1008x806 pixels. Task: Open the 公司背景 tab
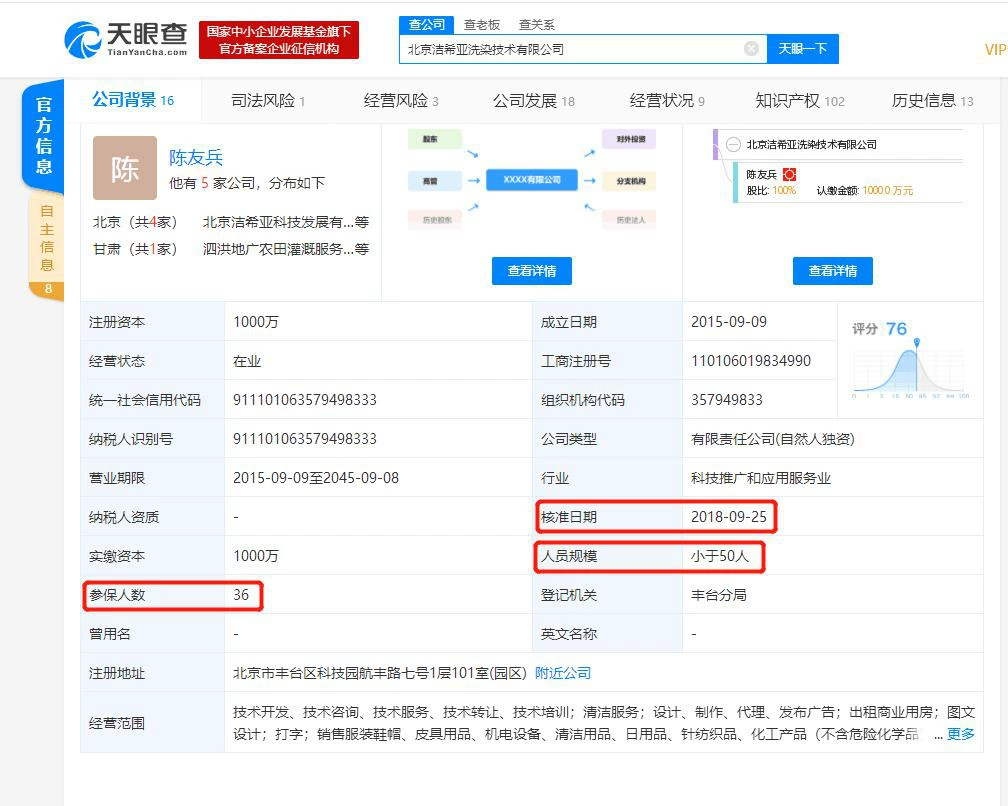[x=133, y=100]
